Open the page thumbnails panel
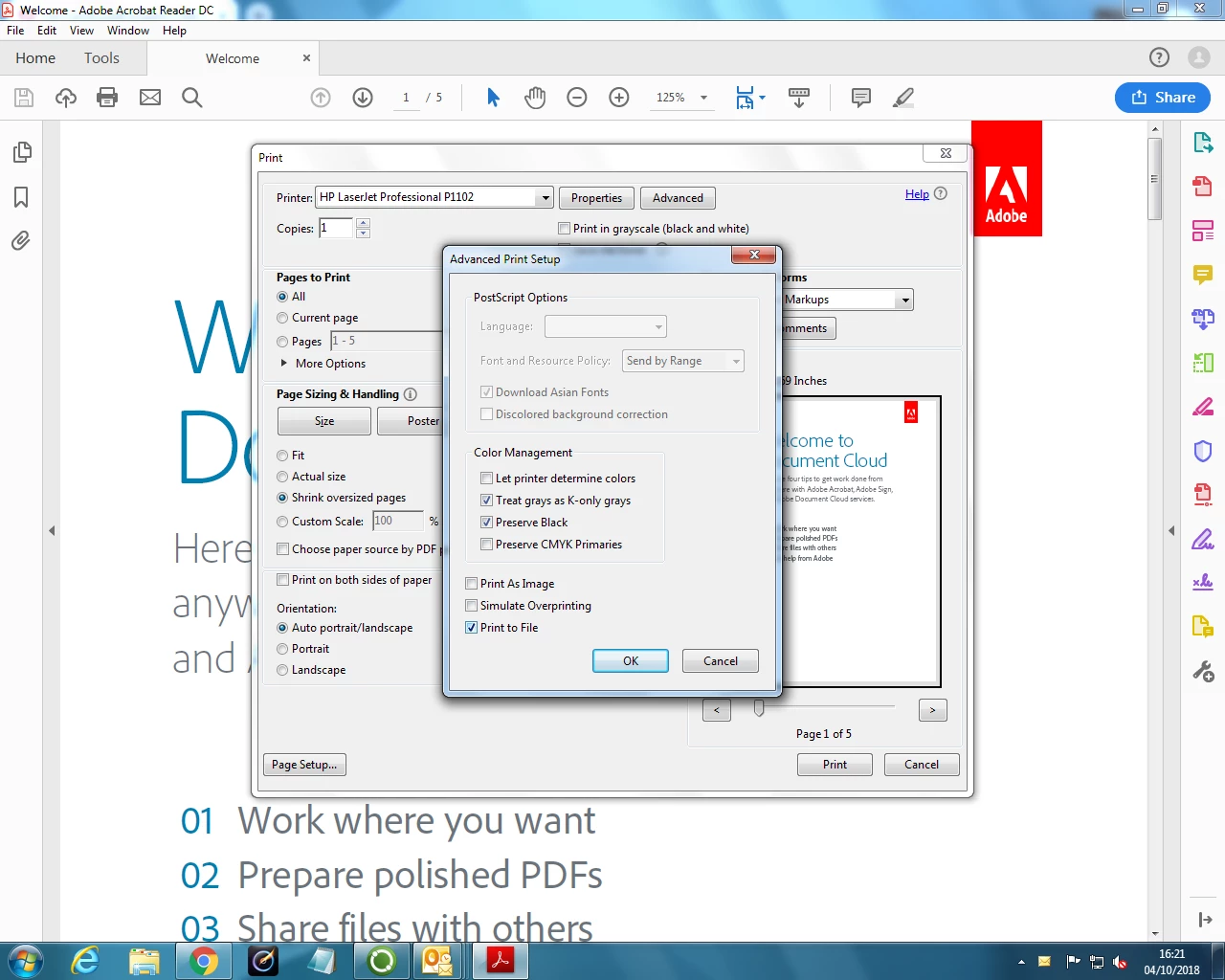This screenshot has height=980, width=1225. tap(21, 152)
